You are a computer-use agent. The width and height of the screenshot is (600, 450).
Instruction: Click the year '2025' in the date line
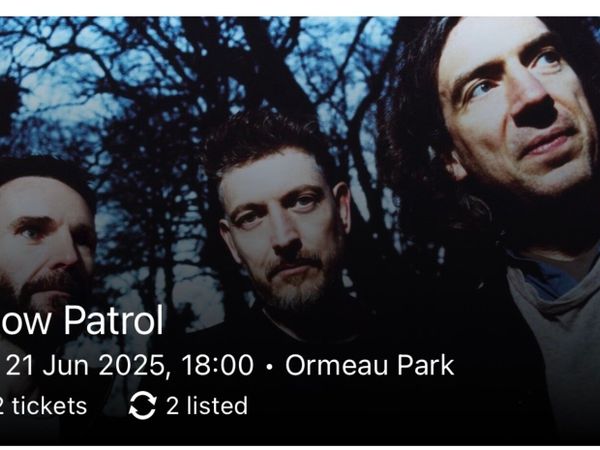pyautogui.click(x=132, y=365)
